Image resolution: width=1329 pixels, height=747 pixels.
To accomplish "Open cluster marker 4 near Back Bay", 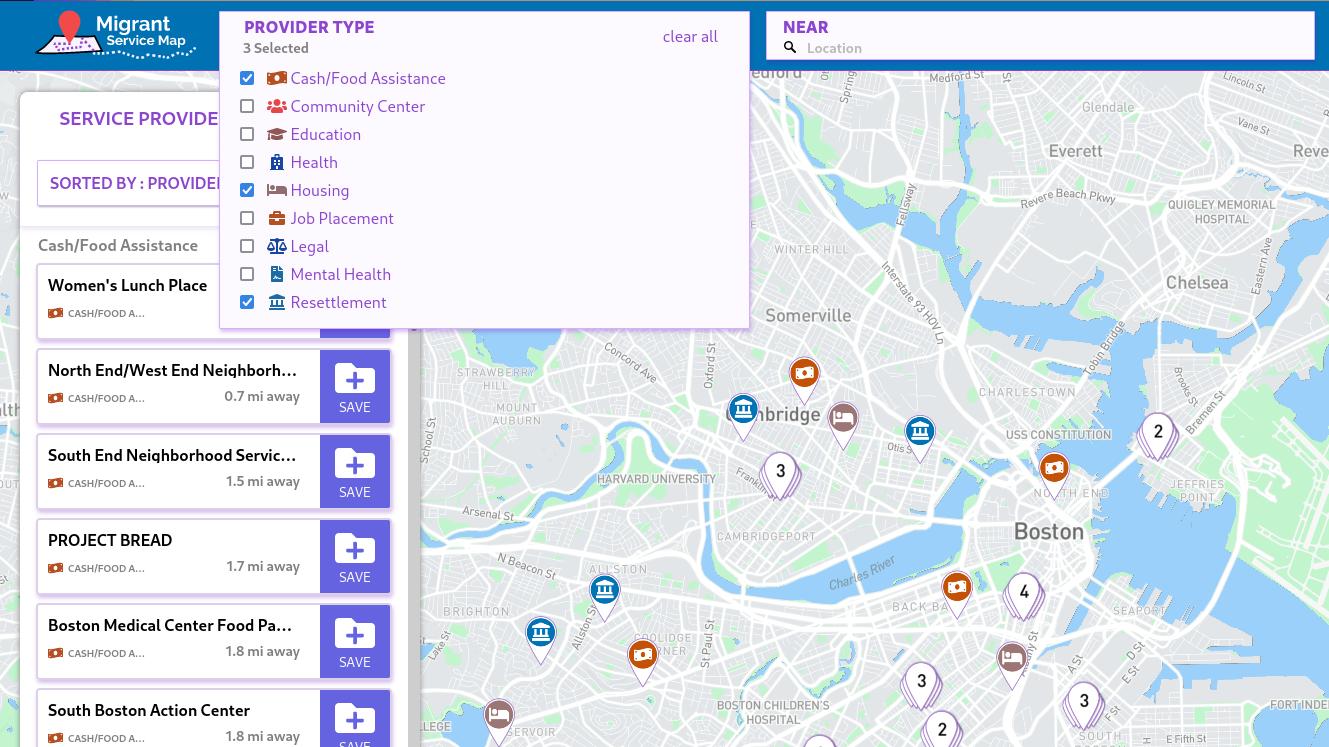I will (1024, 596).
